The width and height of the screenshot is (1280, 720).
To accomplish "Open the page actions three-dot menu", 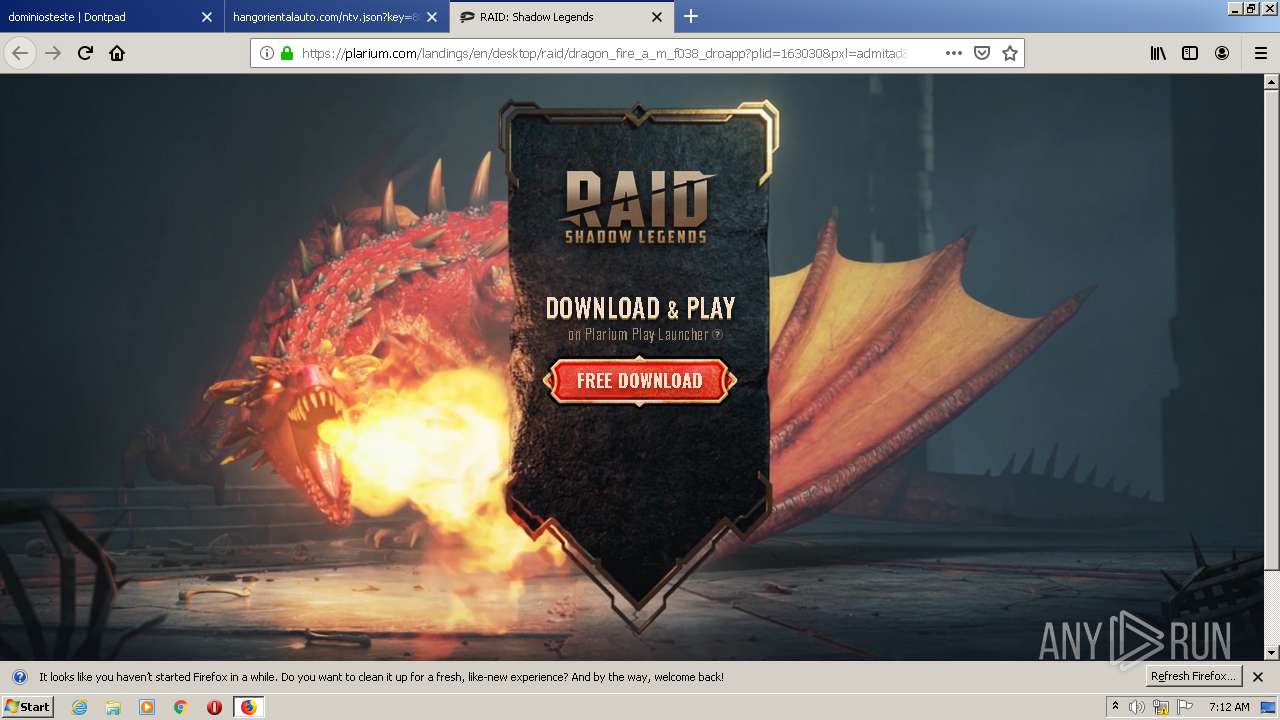I will point(954,53).
